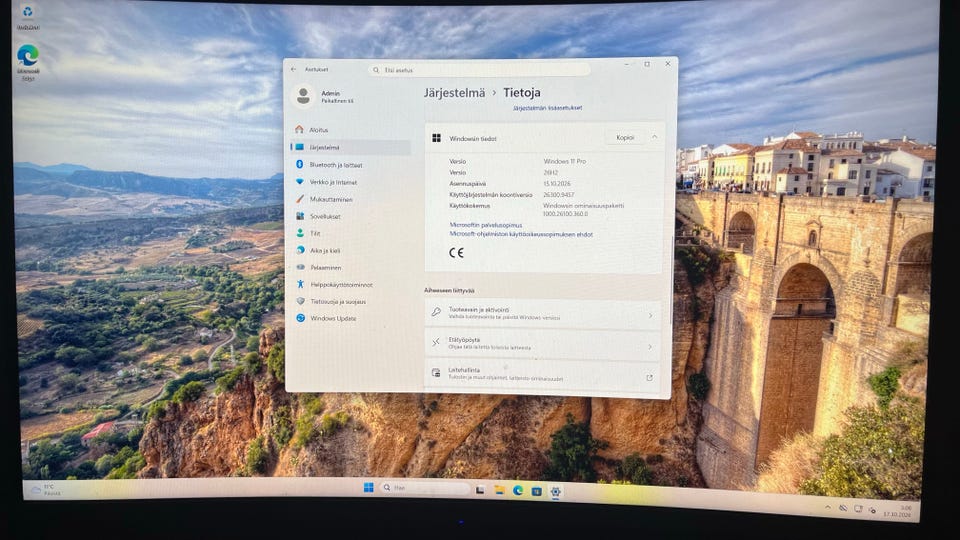The width and height of the screenshot is (960, 540).
Task: Open Järjestelmän lisäasetukset link
Action: [547, 108]
